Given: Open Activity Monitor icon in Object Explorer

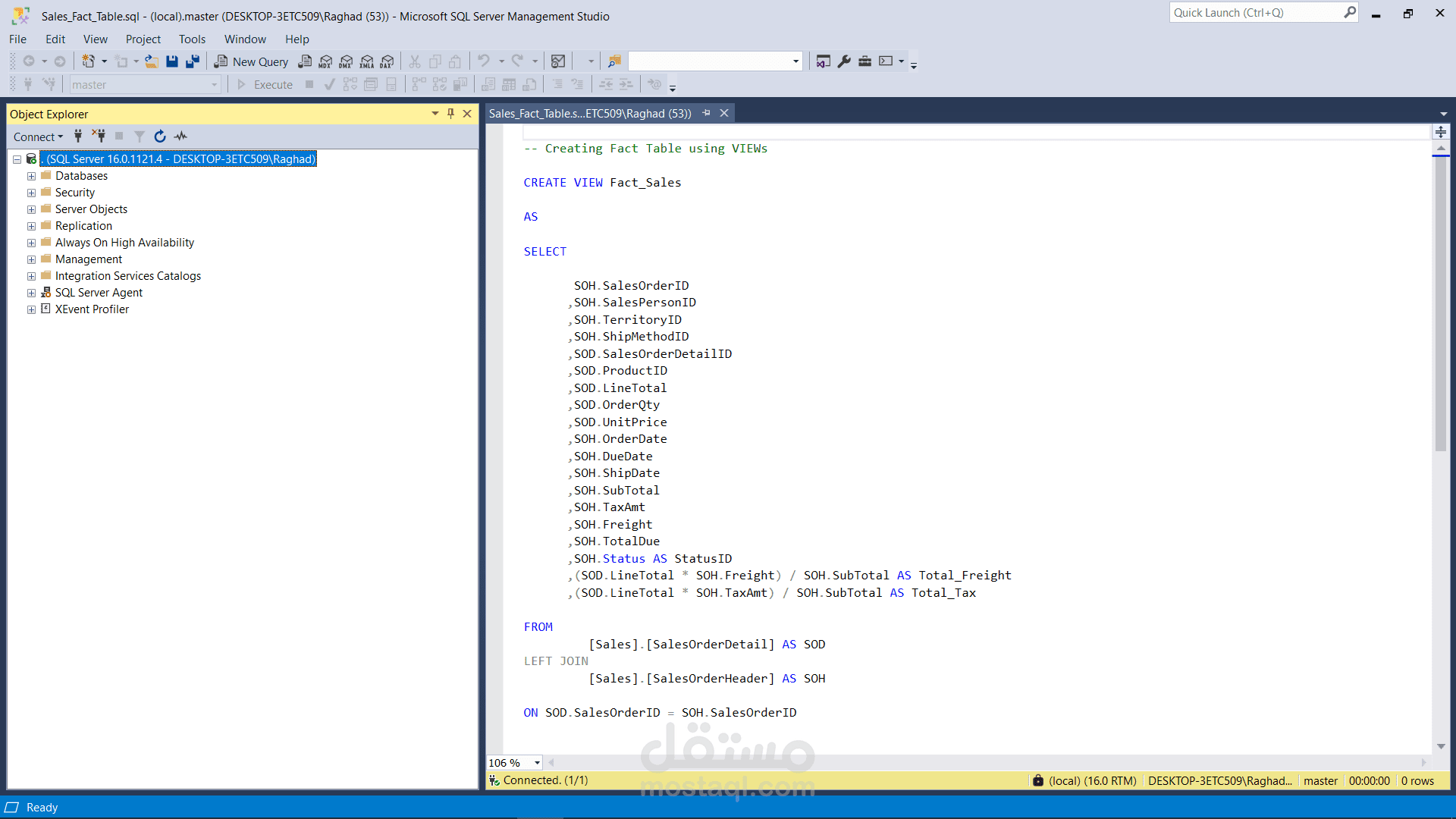Looking at the screenshot, I should pyautogui.click(x=180, y=136).
